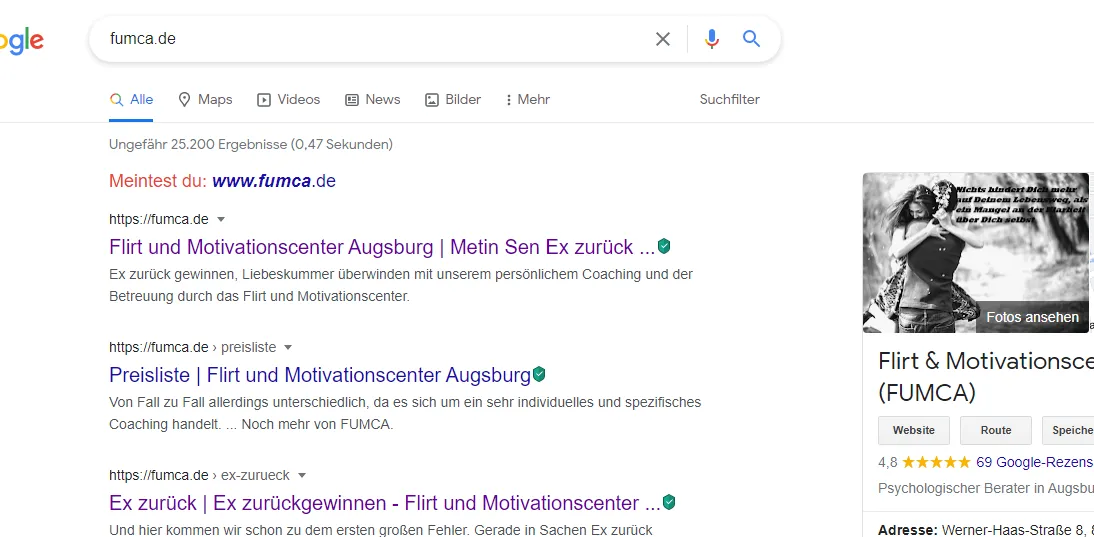Click the Route button
The width and height of the screenshot is (1094, 537).
996,430
